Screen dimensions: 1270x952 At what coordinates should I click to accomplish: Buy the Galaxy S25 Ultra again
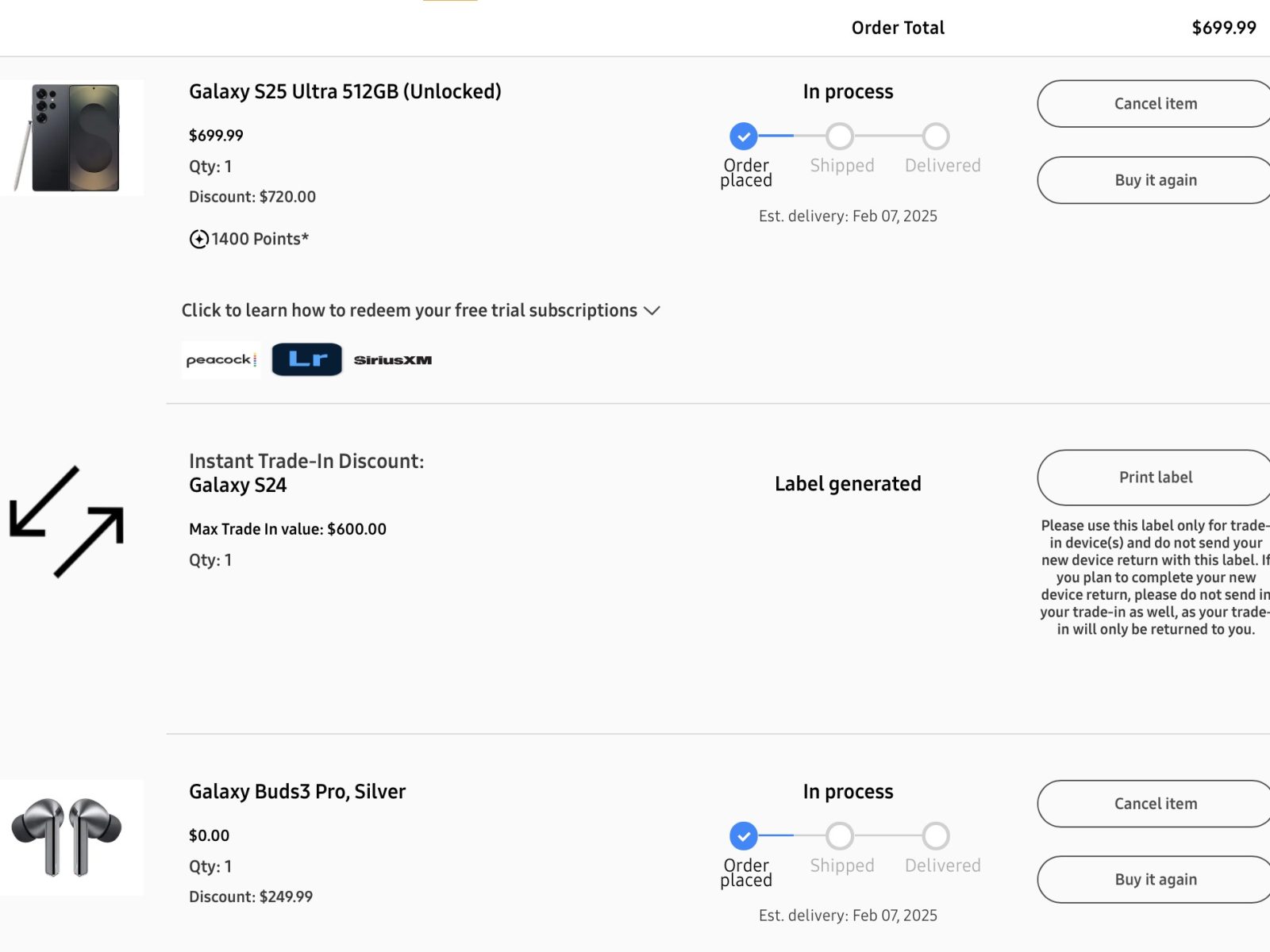pos(1155,180)
